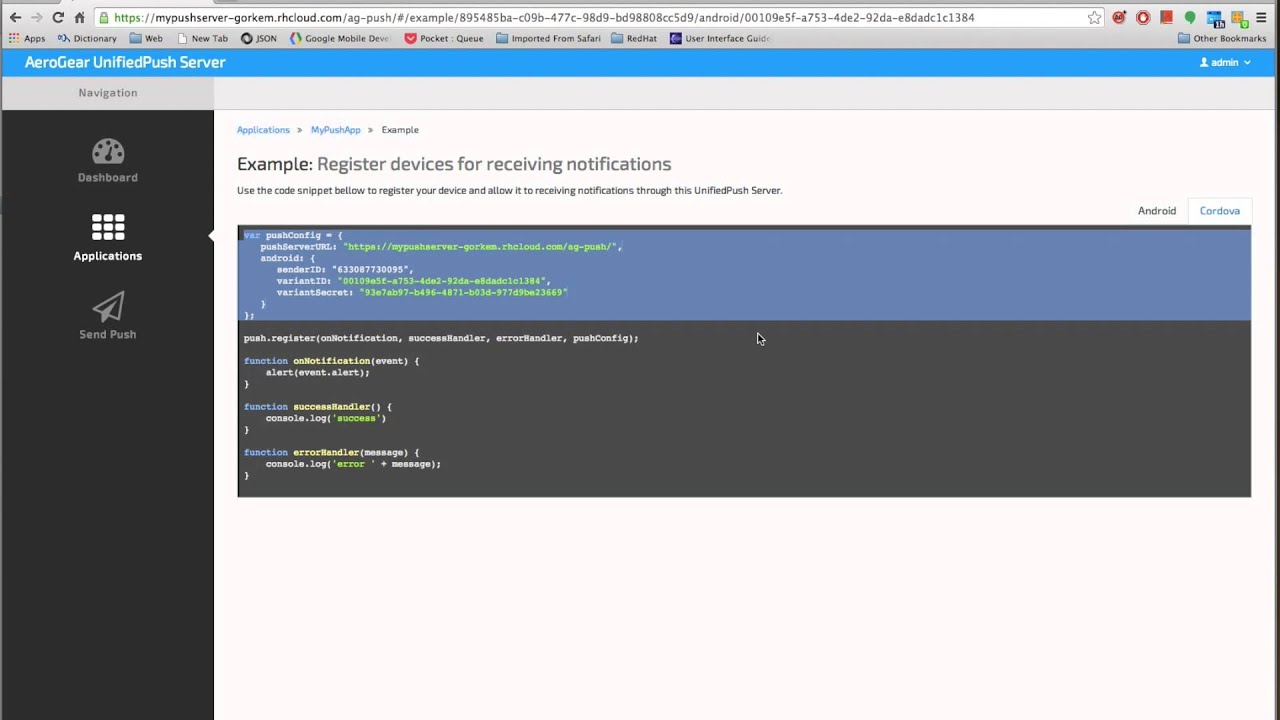1280x720 pixels.
Task: Go back with the browser back arrow
Action: point(15,17)
